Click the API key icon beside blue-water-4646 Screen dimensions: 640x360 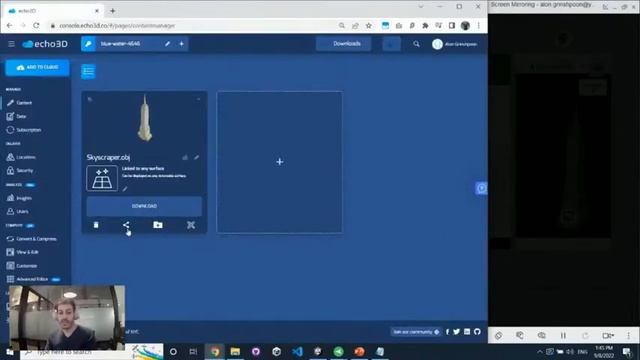(88, 44)
